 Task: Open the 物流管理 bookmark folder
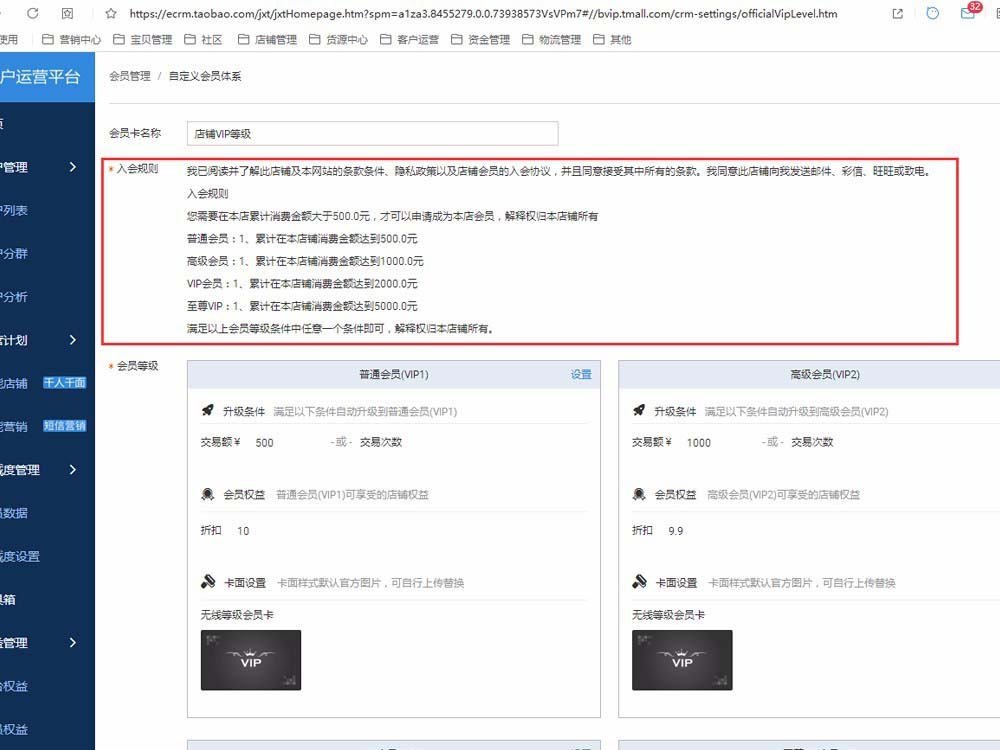coord(551,40)
